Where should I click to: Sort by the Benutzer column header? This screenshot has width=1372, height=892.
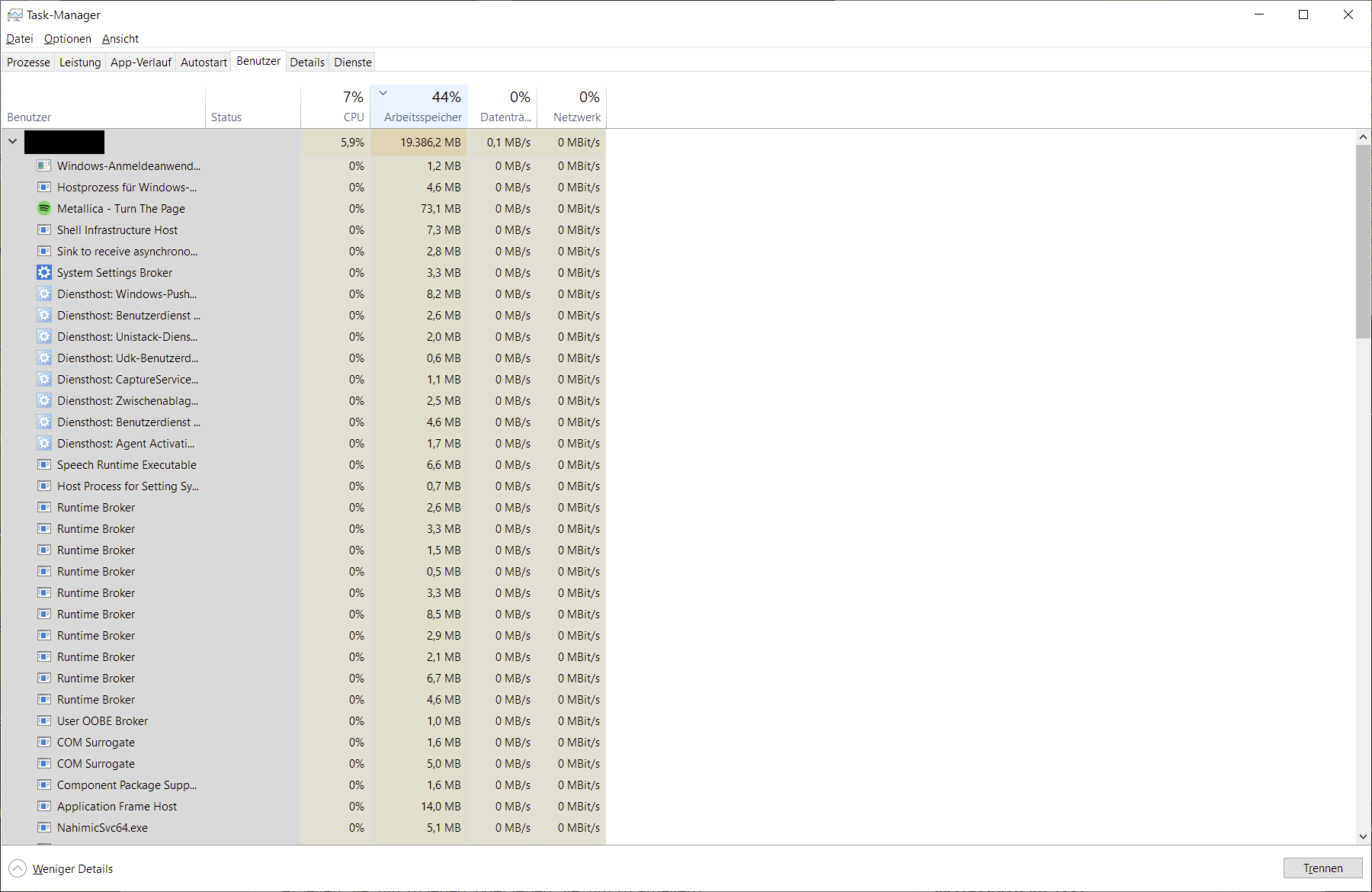point(103,106)
